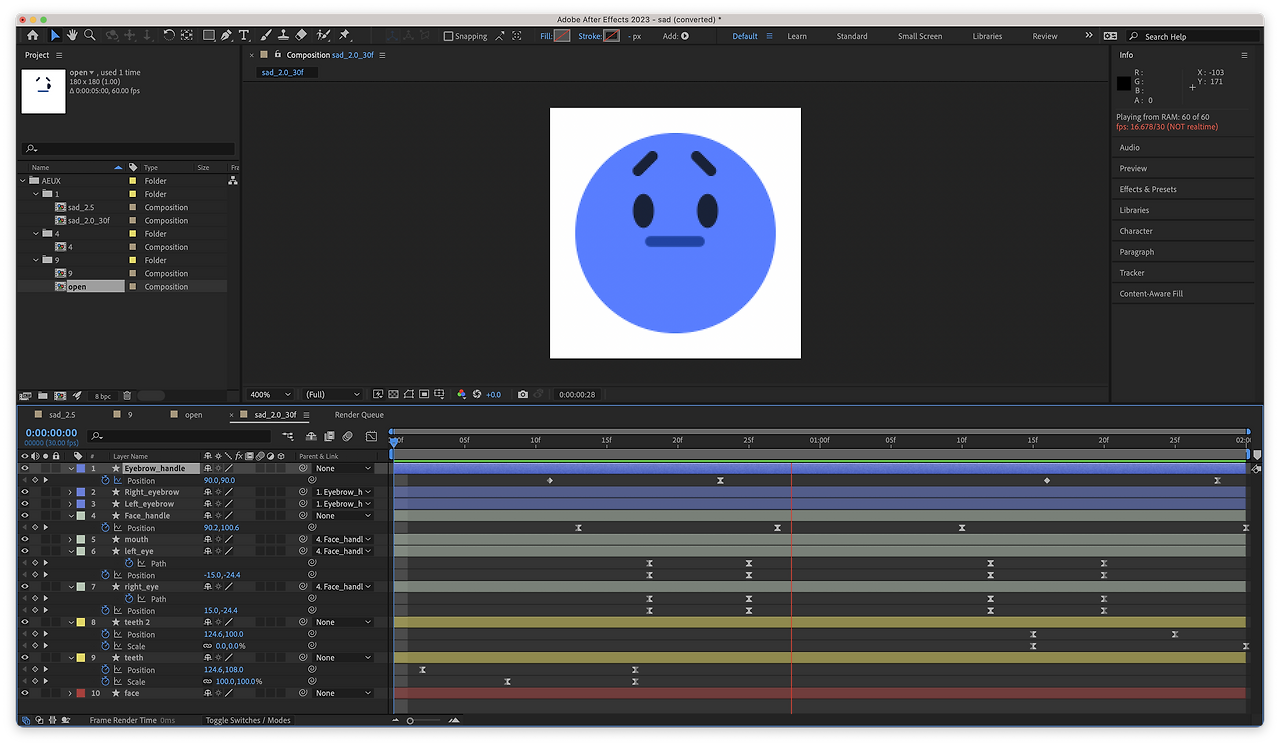Open the parent dropdown for teeth 2 layer
This screenshot has height=746, width=1280.
[342, 622]
